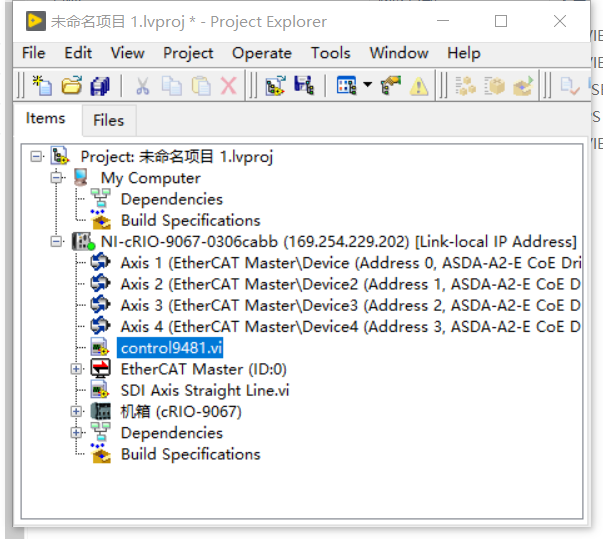Select SDI Axis Straight Line.vi
The width and height of the screenshot is (603, 539).
tap(205, 390)
